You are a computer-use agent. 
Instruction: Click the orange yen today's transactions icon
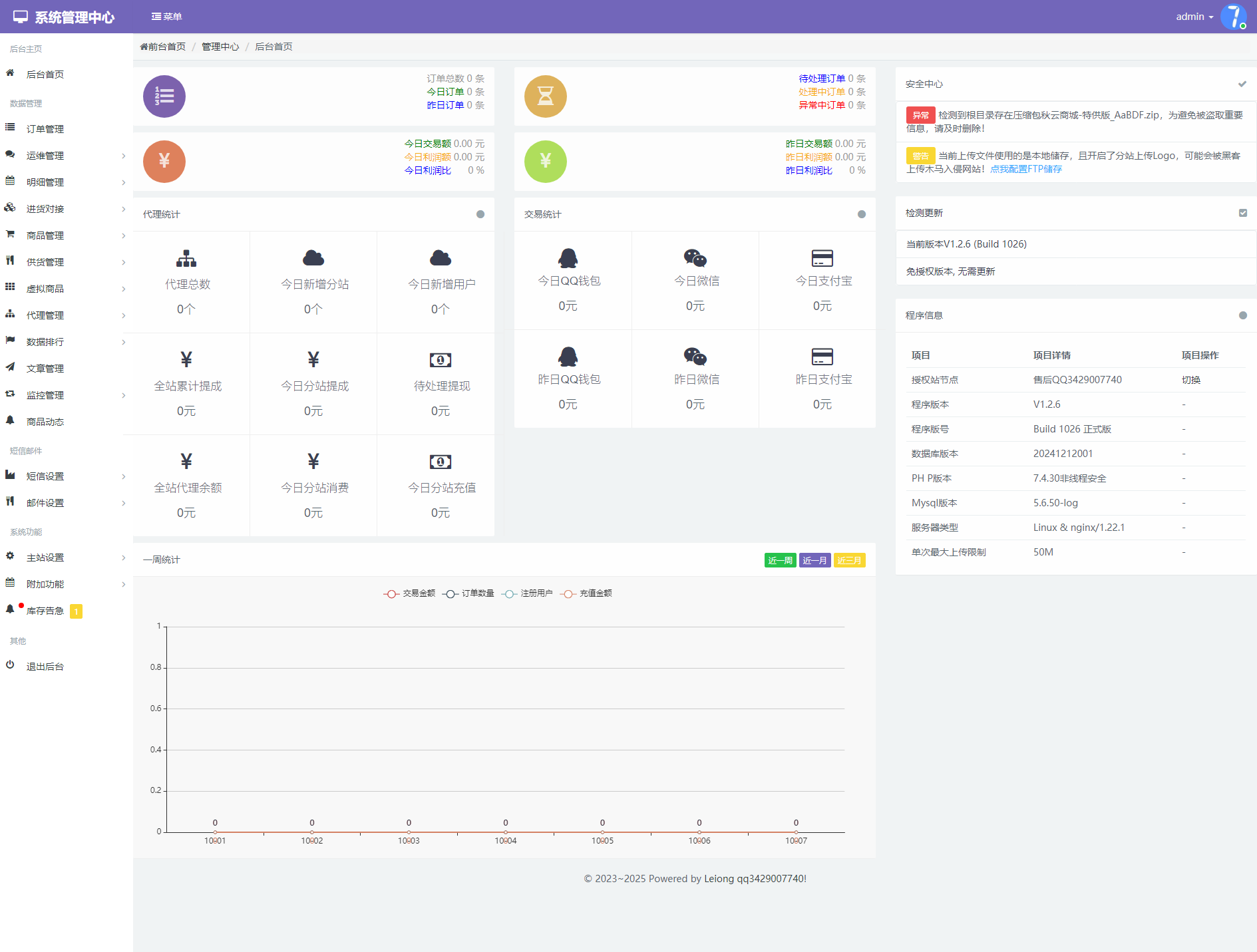(164, 161)
